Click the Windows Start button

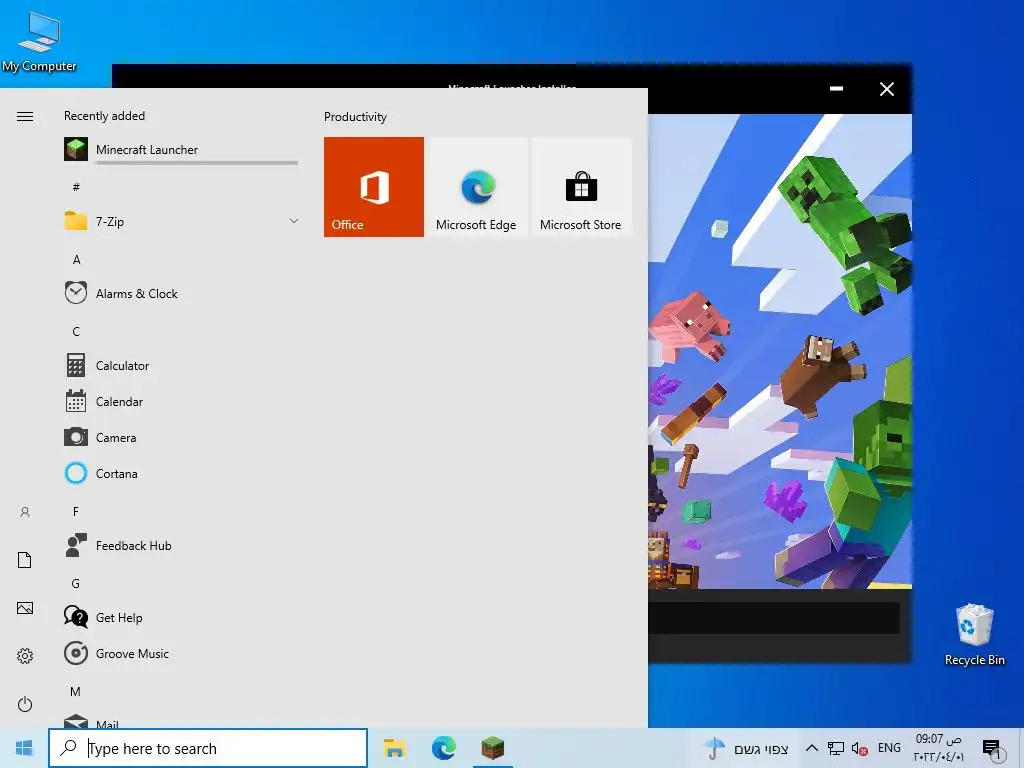coord(24,748)
